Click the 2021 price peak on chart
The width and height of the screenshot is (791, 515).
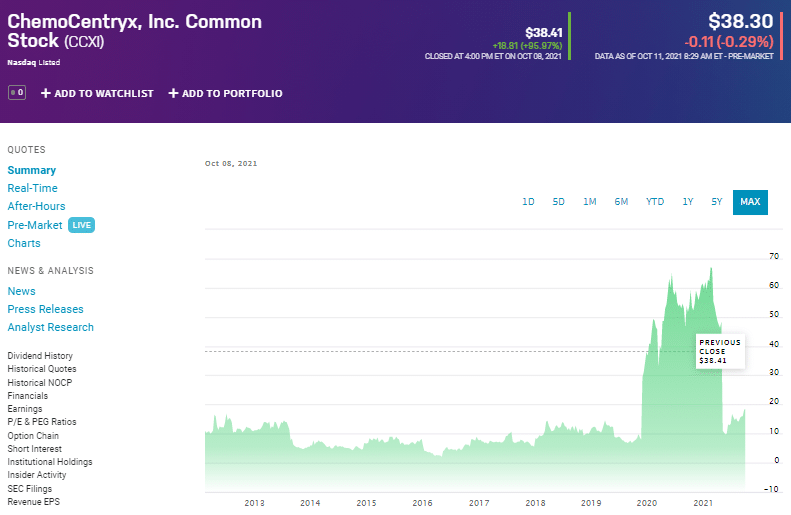tap(711, 269)
